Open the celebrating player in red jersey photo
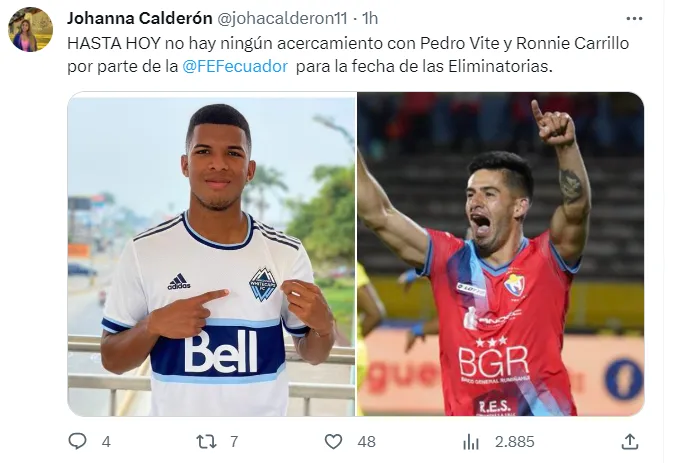This screenshot has width=684, height=463. tap(501, 254)
